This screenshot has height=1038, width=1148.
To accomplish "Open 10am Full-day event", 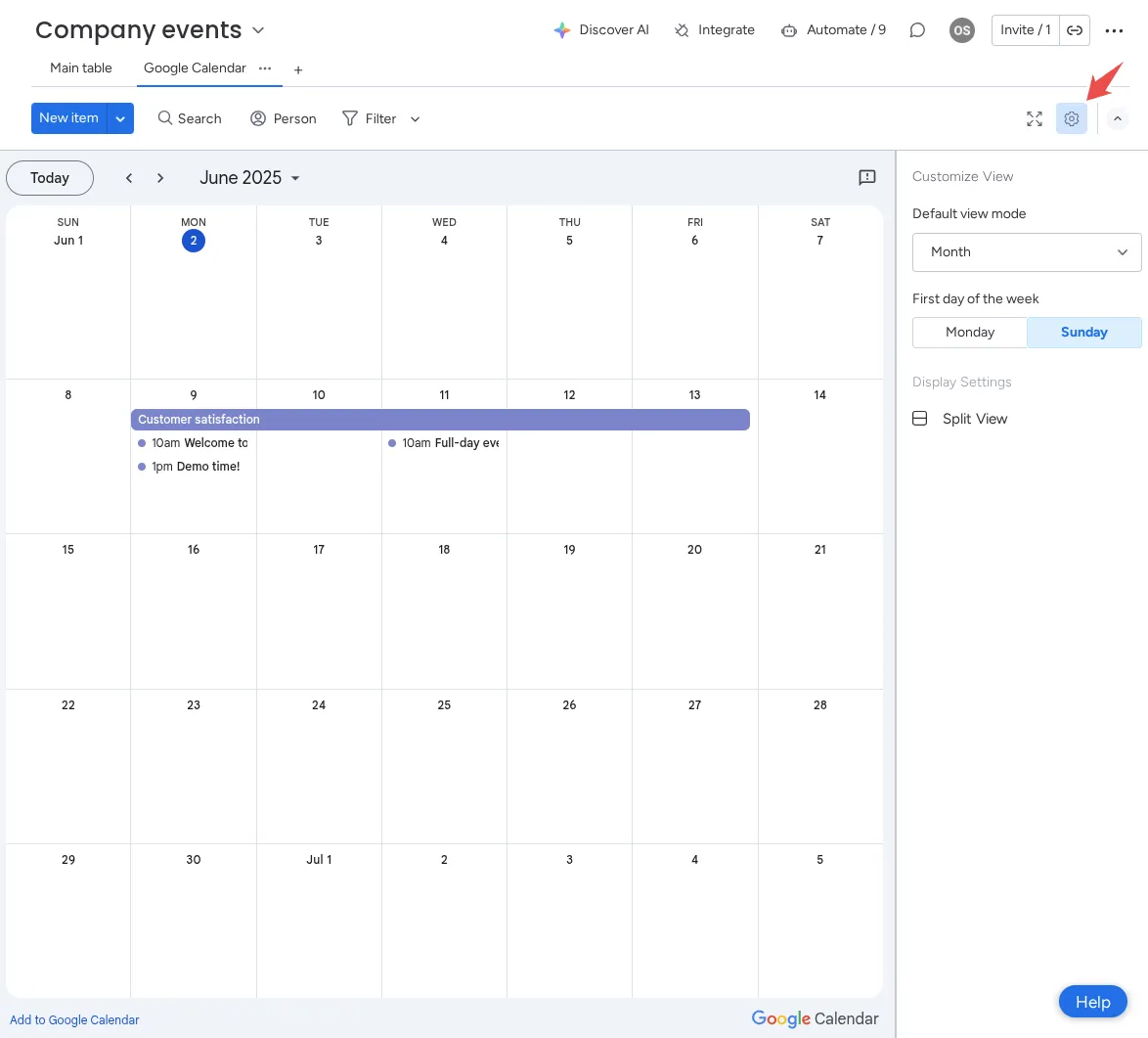I will click(444, 443).
